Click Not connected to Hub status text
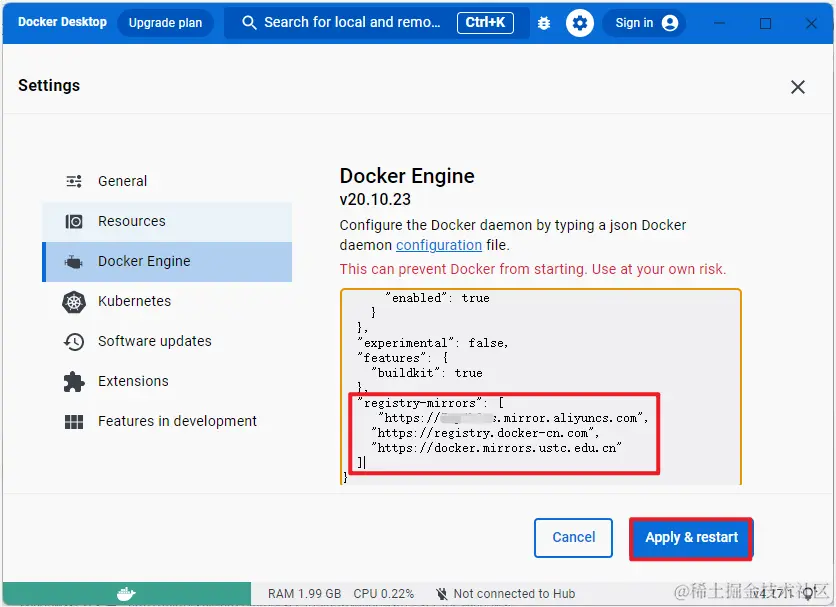The image size is (836, 607). point(514,594)
